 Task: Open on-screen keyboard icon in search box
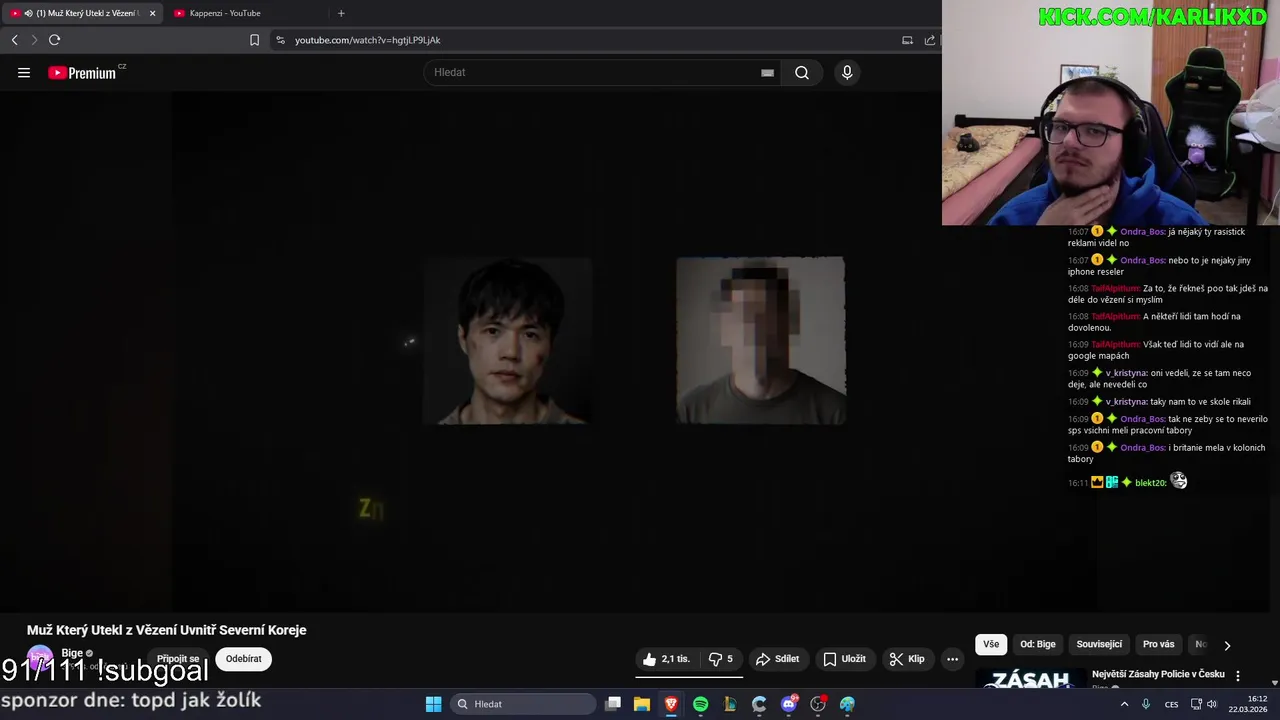point(767,72)
